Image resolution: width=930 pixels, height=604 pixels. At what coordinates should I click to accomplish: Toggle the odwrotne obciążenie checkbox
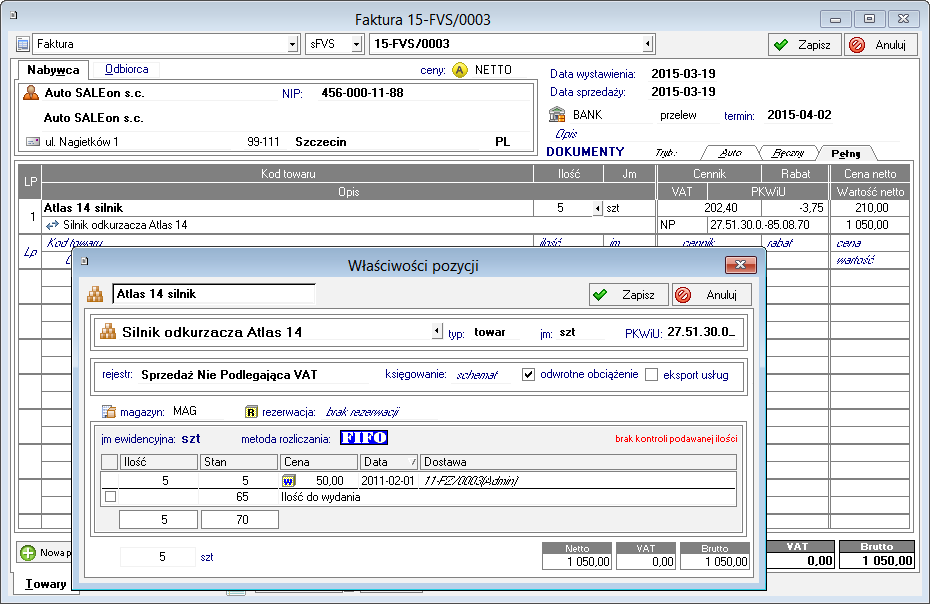[528, 375]
